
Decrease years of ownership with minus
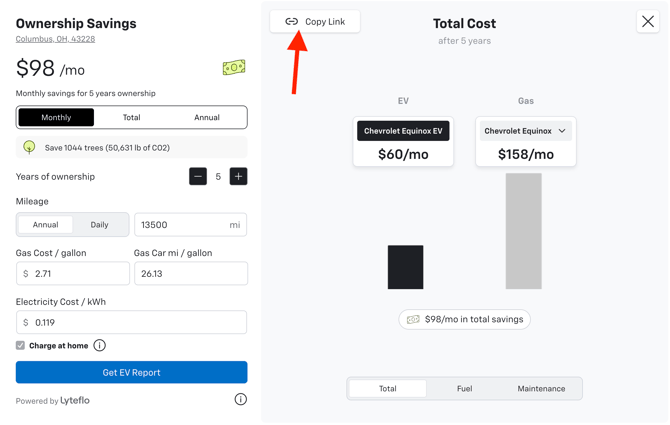(198, 176)
